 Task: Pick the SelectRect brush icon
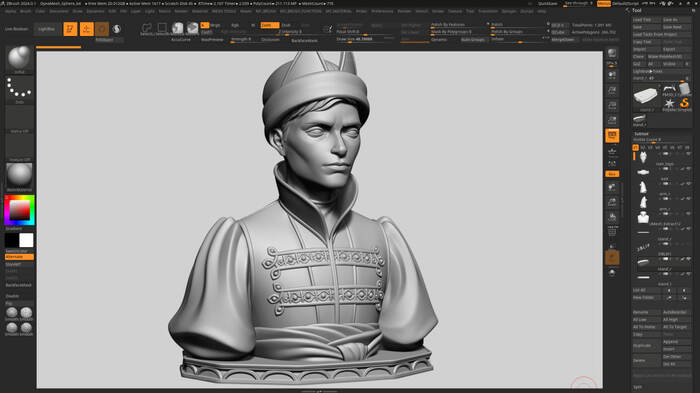[x=162, y=29]
